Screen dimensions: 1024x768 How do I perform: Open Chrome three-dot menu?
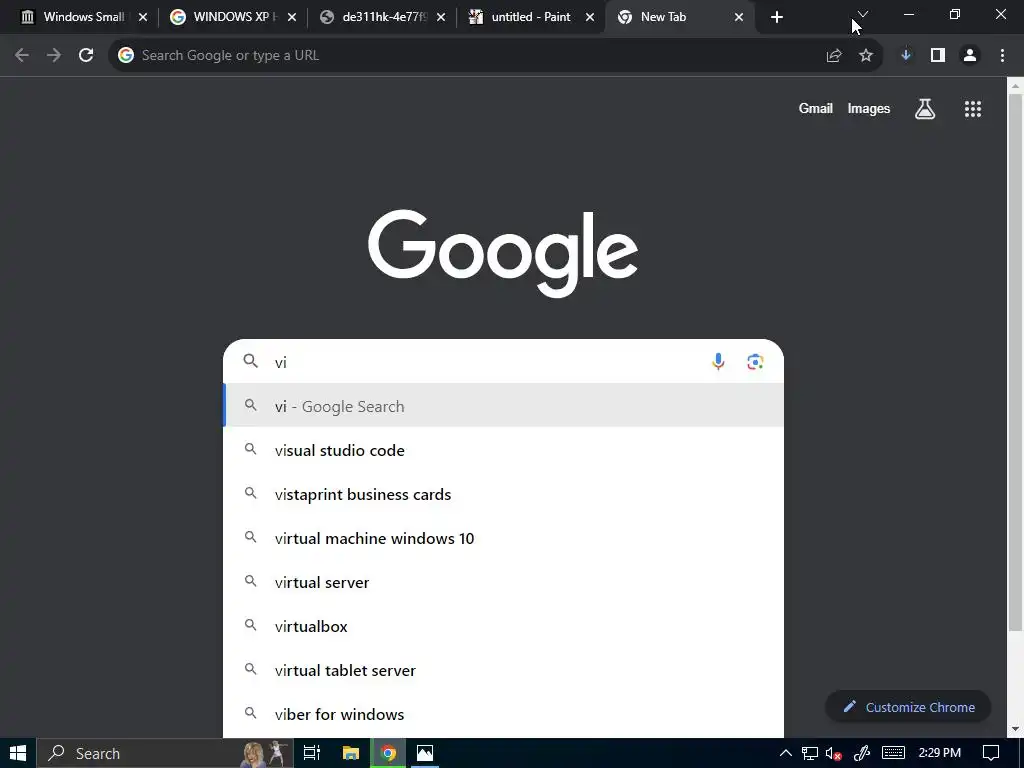[x=1002, y=56]
